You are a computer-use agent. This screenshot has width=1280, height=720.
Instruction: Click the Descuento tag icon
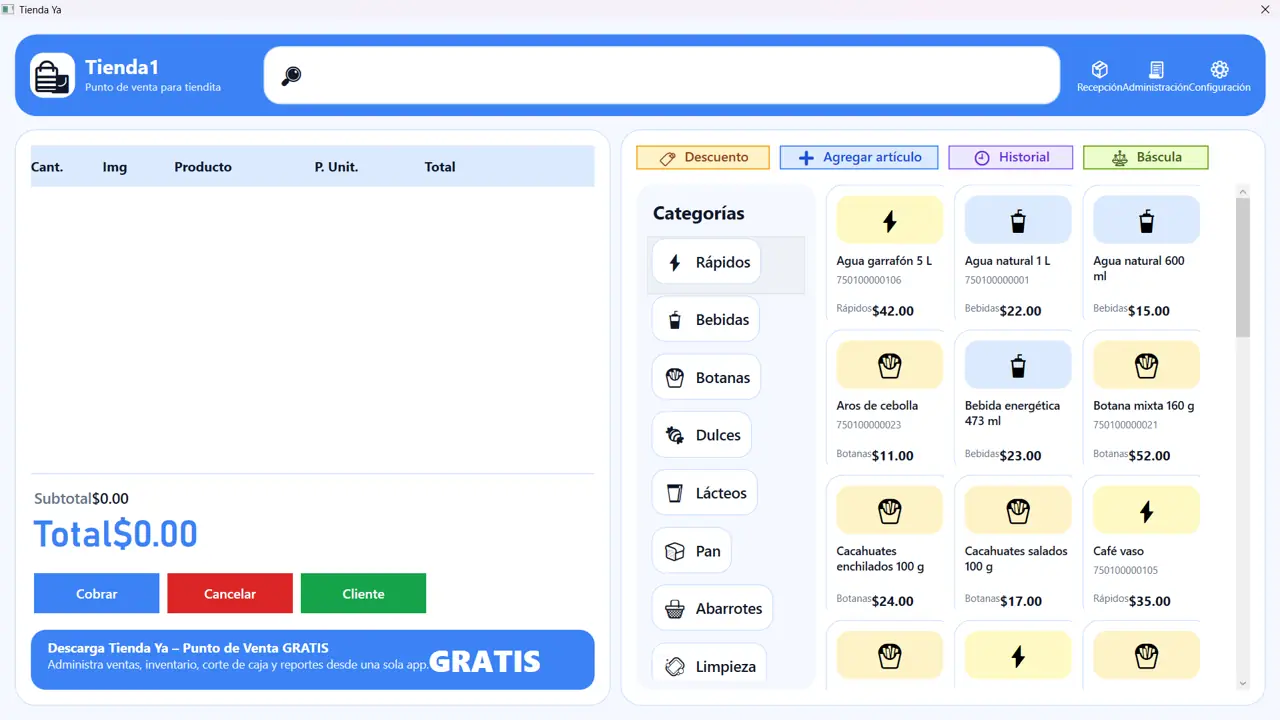pos(667,158)
